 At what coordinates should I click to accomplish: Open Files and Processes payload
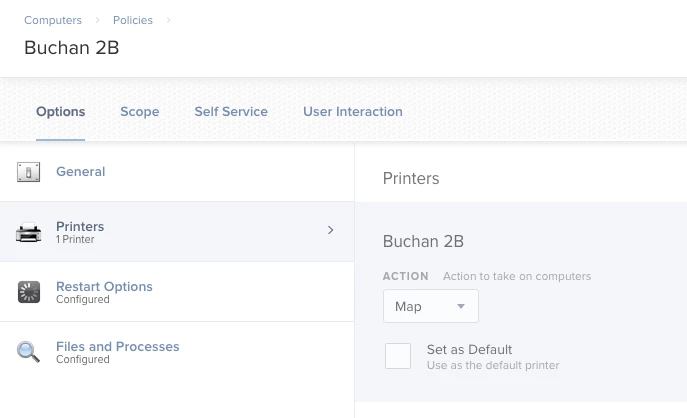[177, 352]
